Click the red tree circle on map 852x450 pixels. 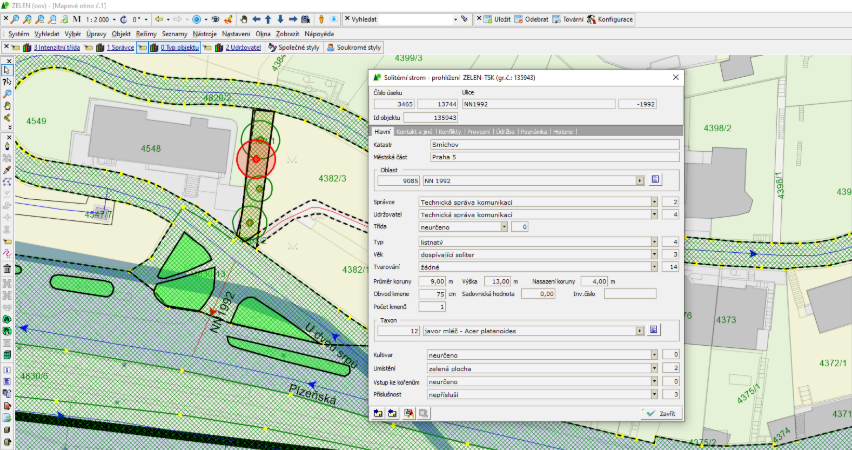[256, 158]
